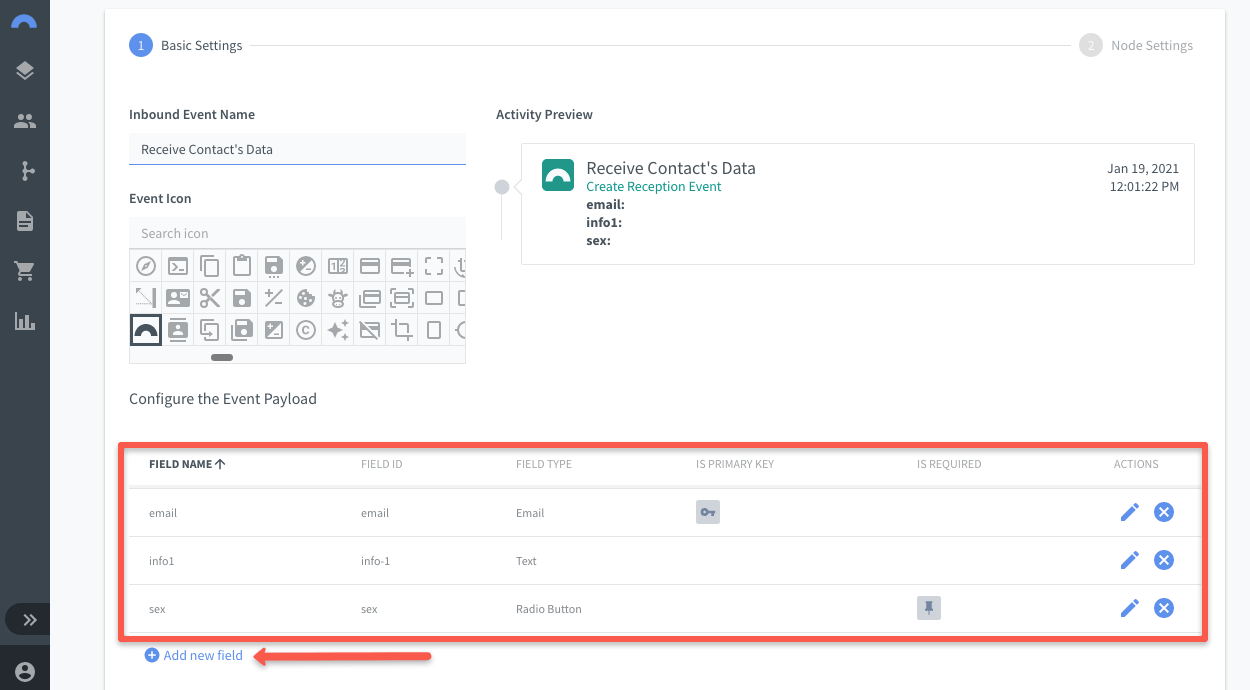The width and height of the screenshot is (1250, 690).
Task: Select the contact mail card event icon
Action: (178, 298)
